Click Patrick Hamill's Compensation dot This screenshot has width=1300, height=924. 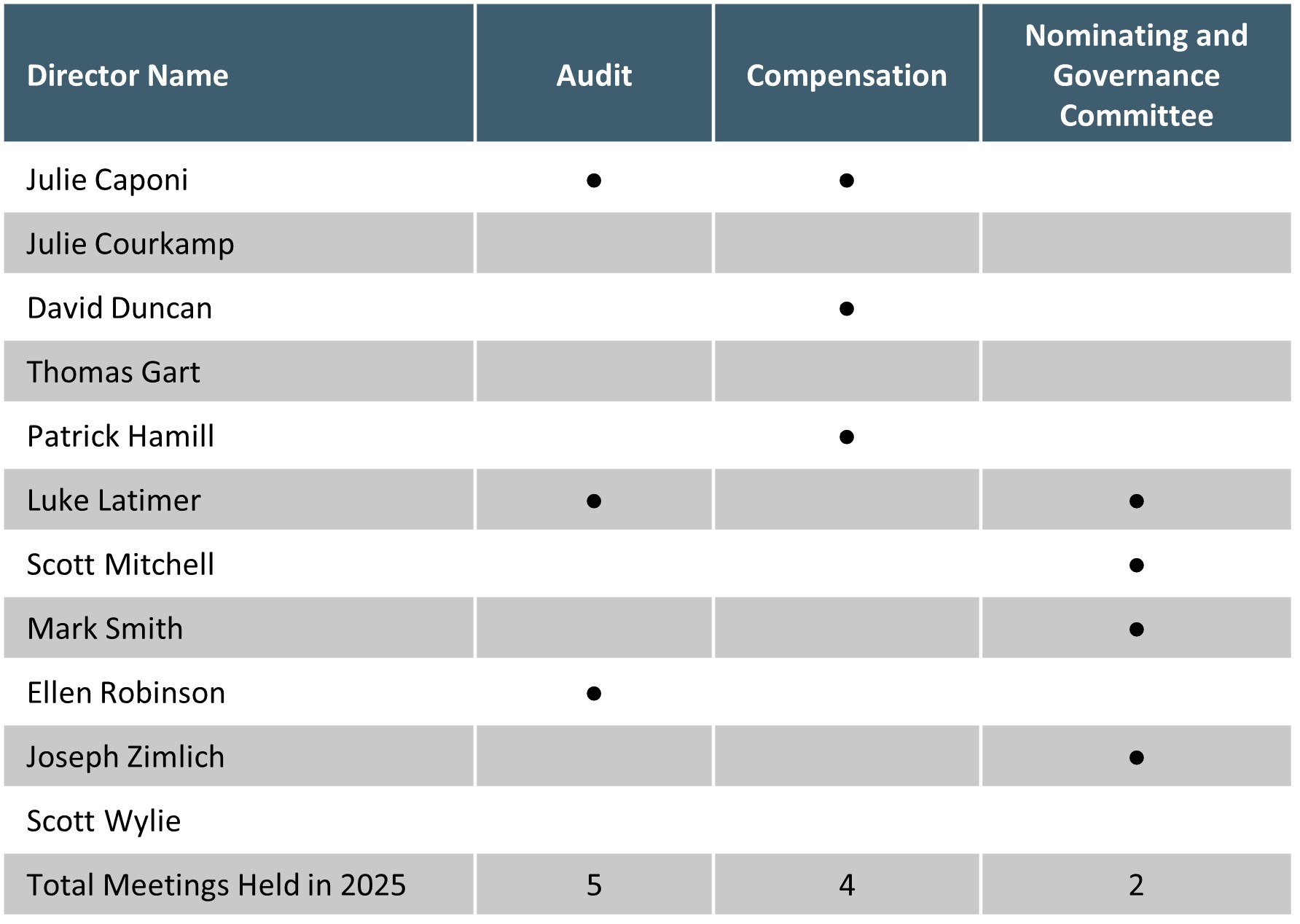[x=846, y=436]
